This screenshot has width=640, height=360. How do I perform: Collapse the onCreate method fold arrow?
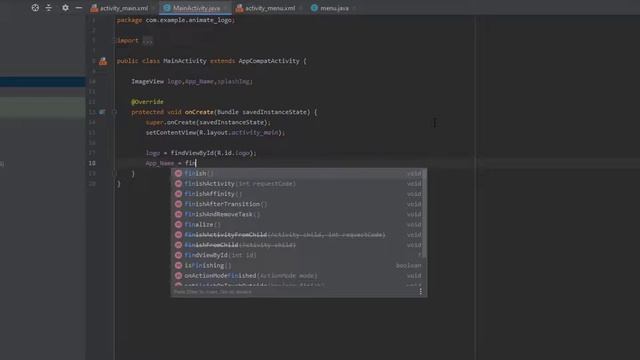115,112
